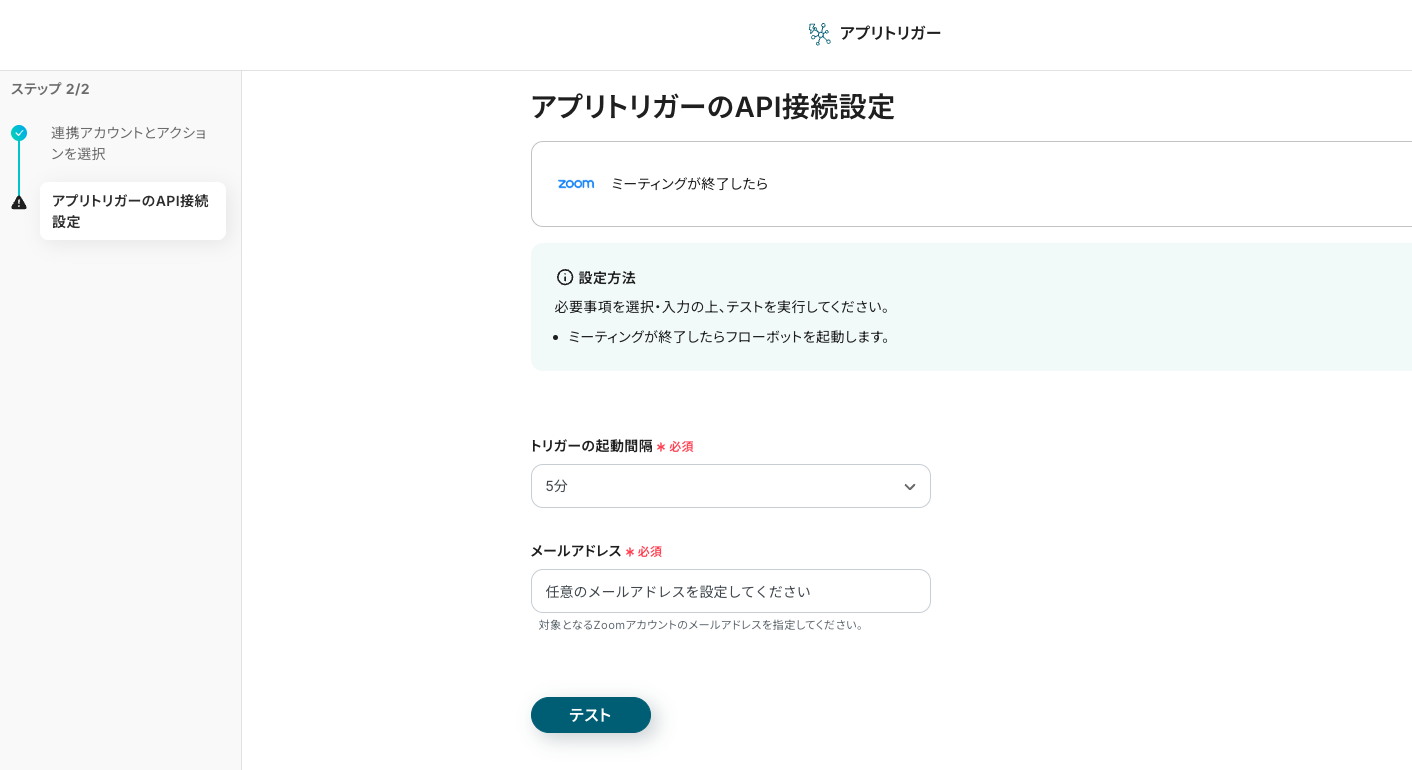Click the アプリトリガー title in the header

coord(890,33)
